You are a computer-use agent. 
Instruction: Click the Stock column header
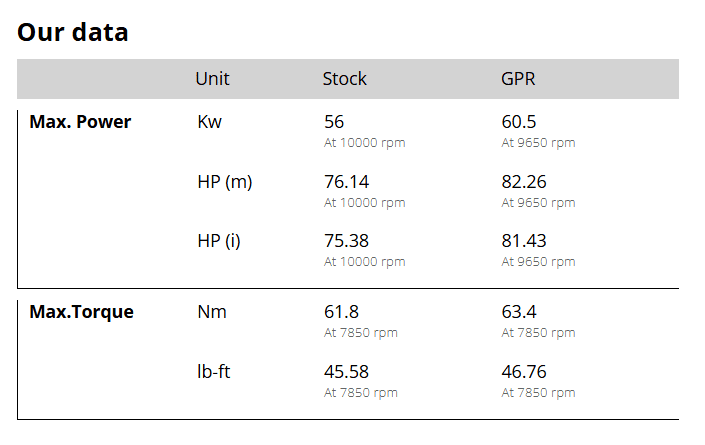click(344, 79)
